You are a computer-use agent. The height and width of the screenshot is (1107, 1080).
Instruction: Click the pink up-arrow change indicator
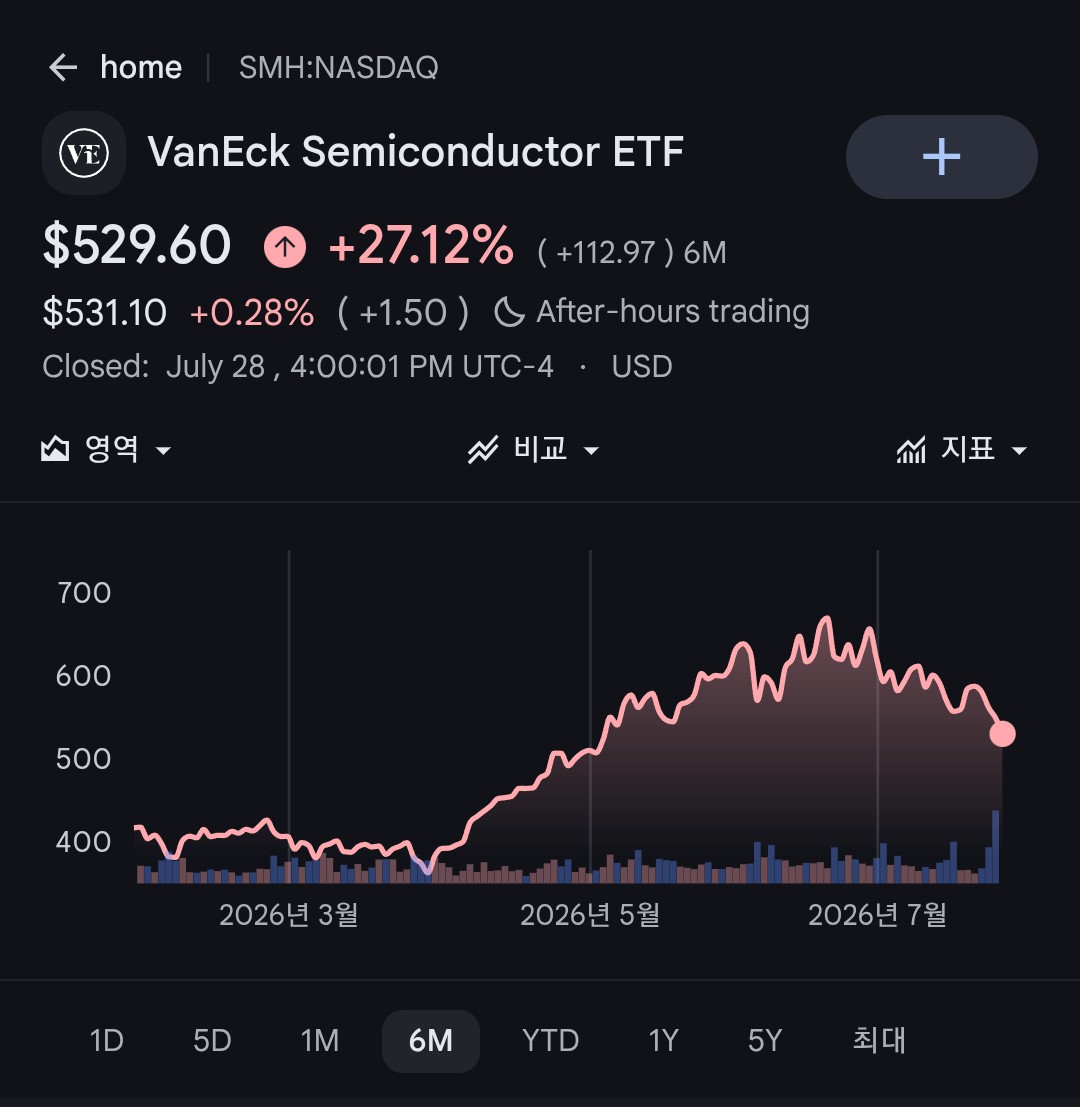(284, 247)
